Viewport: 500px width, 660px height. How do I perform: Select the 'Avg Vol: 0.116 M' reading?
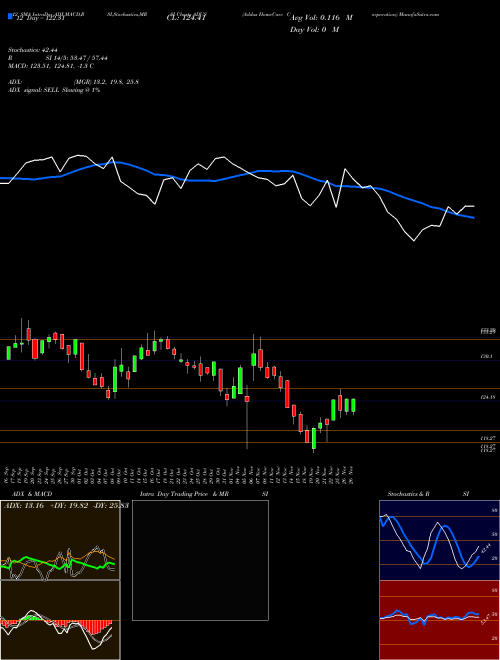click(321, 18)
